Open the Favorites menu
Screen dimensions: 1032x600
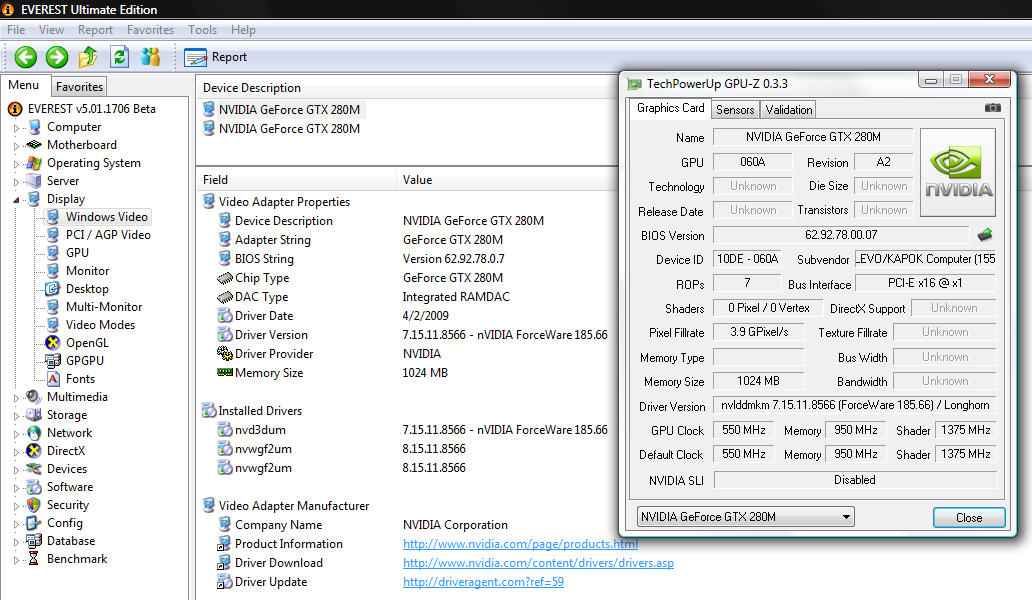[x=150, y=30]
